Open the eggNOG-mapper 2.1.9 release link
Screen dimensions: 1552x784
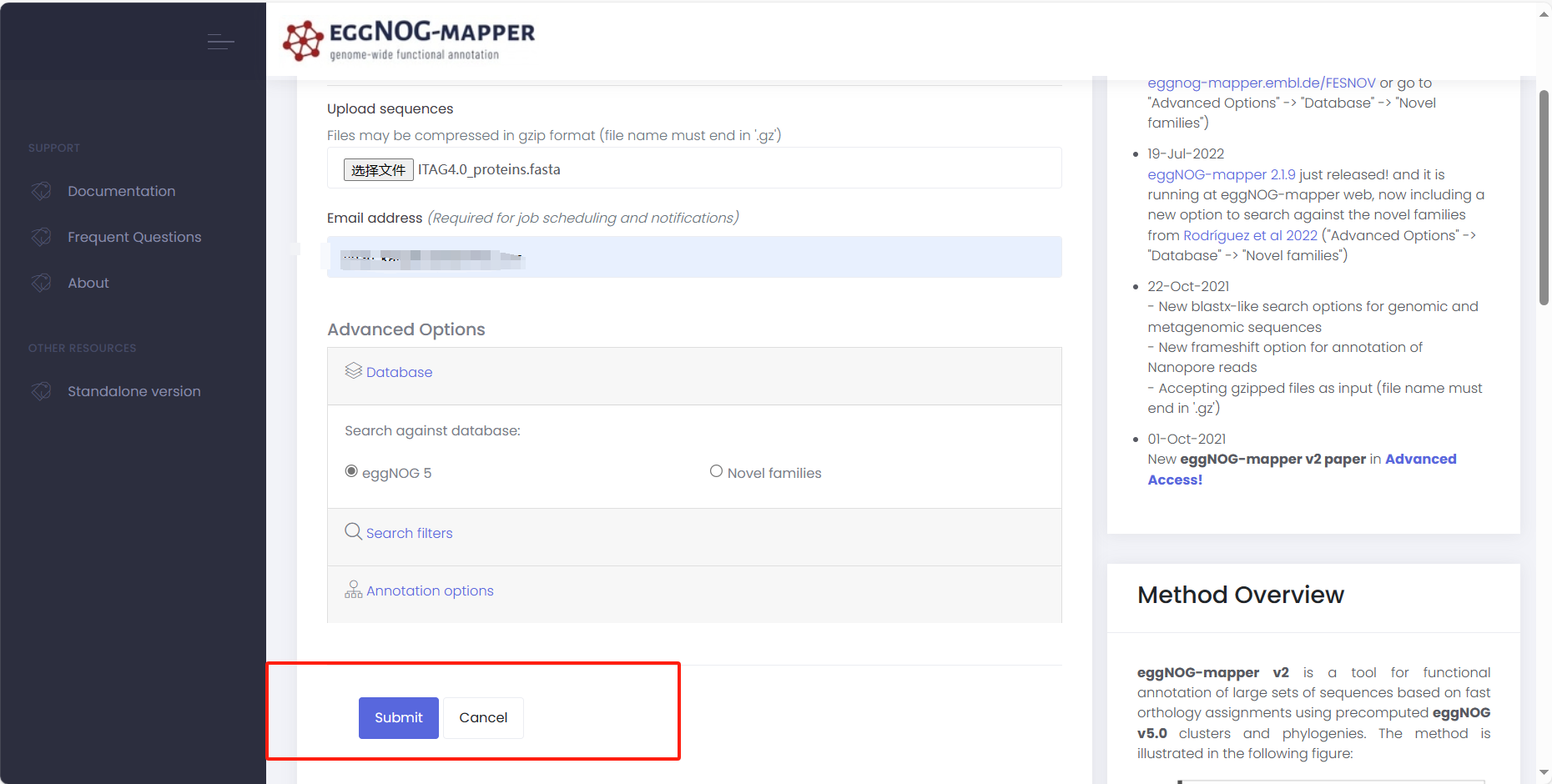[x=1222, y=174]
